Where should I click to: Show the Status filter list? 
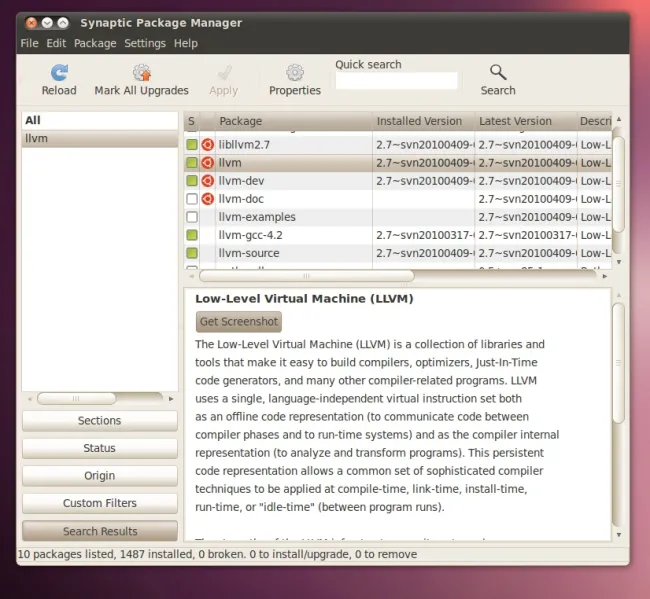(99, 448)
